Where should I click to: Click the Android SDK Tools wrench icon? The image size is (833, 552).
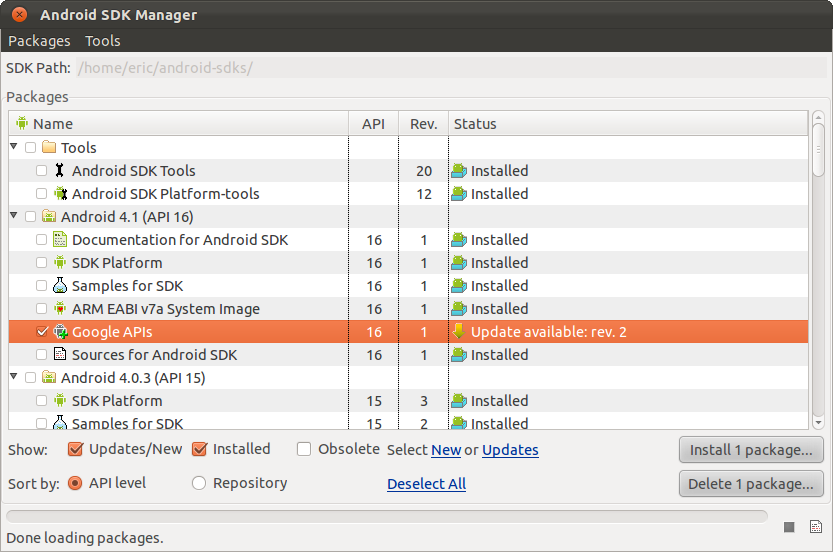click(x=60, y=170)
